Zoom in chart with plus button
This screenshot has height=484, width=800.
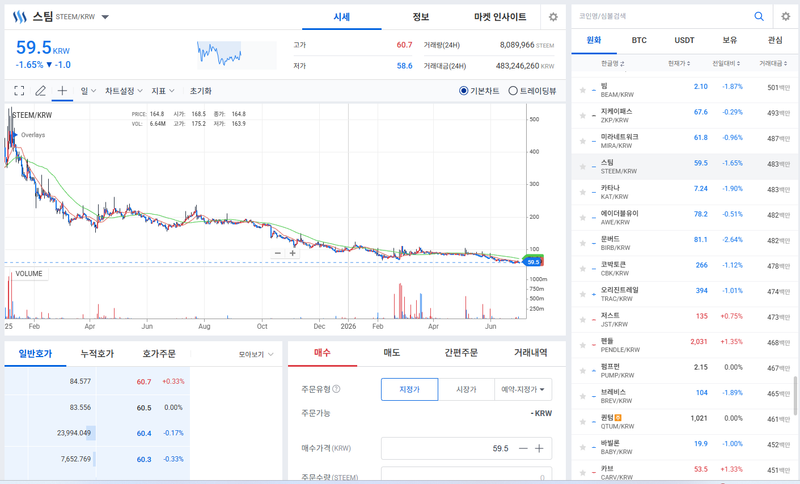pos(292,253)
